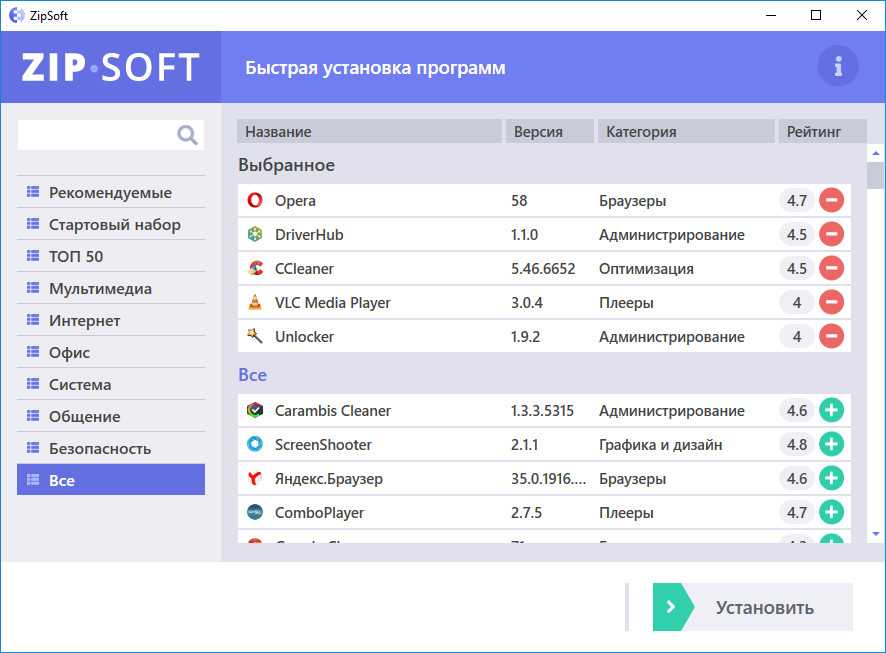
Task: Focus the search input field
Action: (x=95, y=135)
